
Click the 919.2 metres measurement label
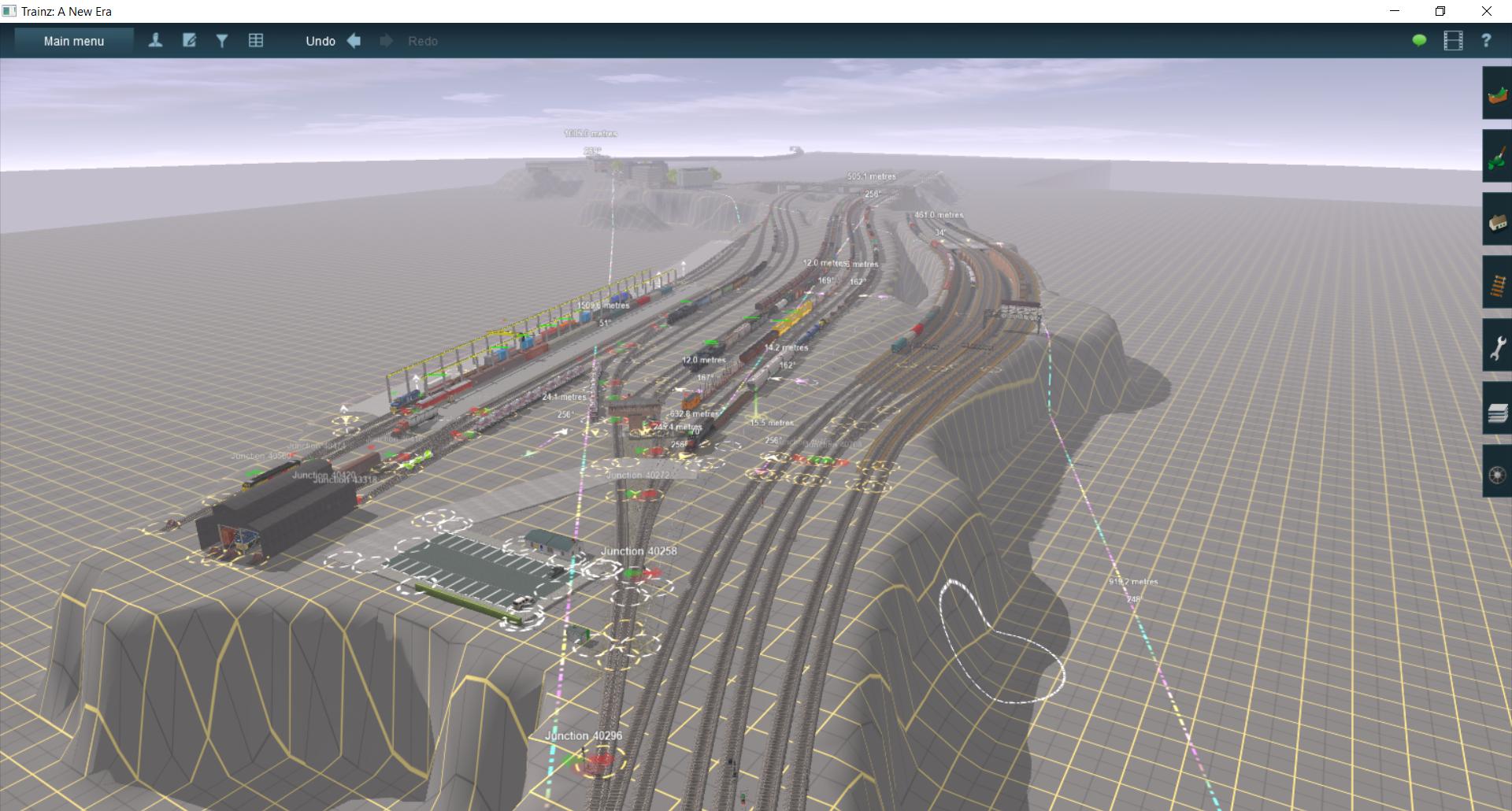pos(1133,582)
